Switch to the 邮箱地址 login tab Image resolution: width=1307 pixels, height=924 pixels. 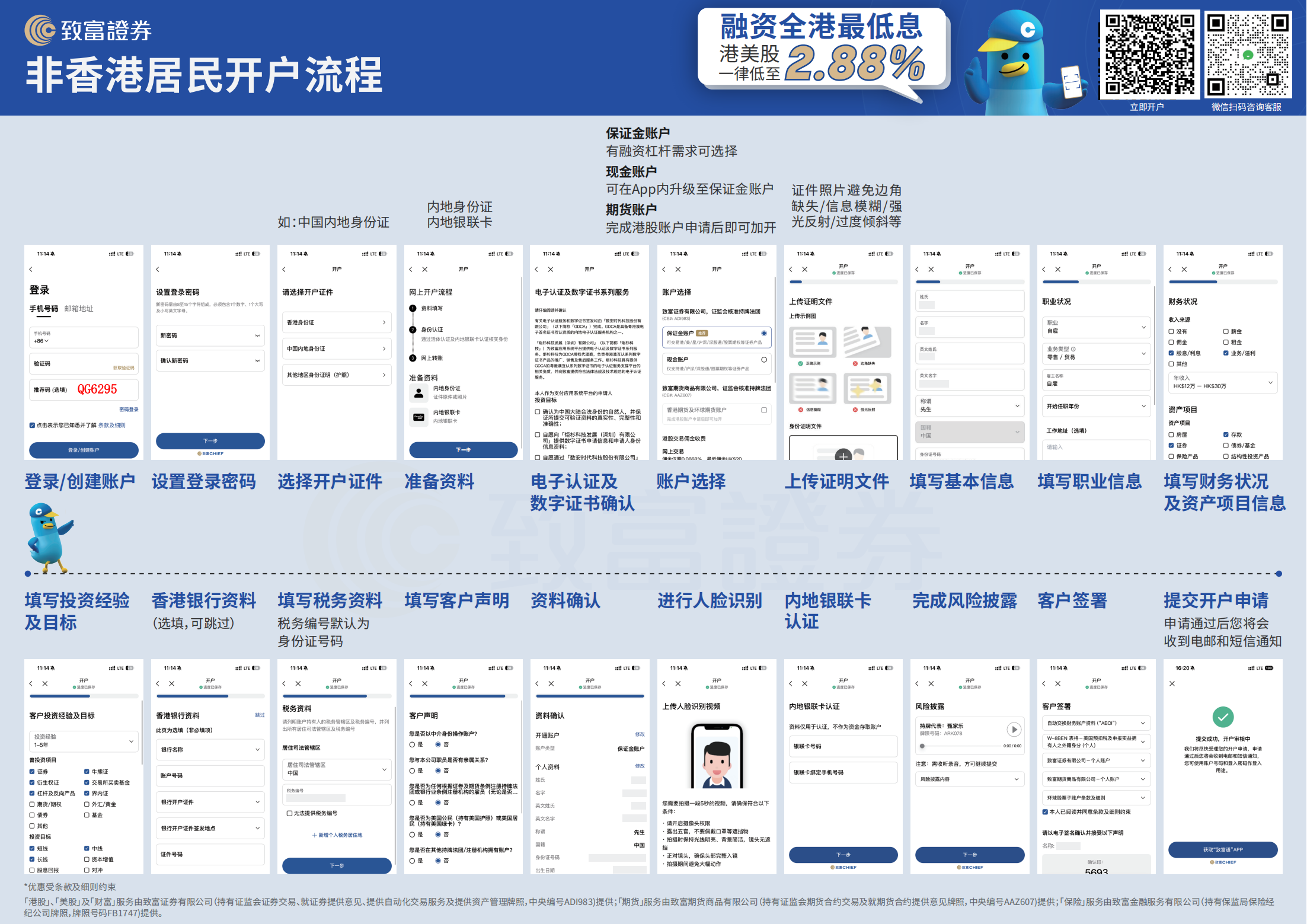79,309
